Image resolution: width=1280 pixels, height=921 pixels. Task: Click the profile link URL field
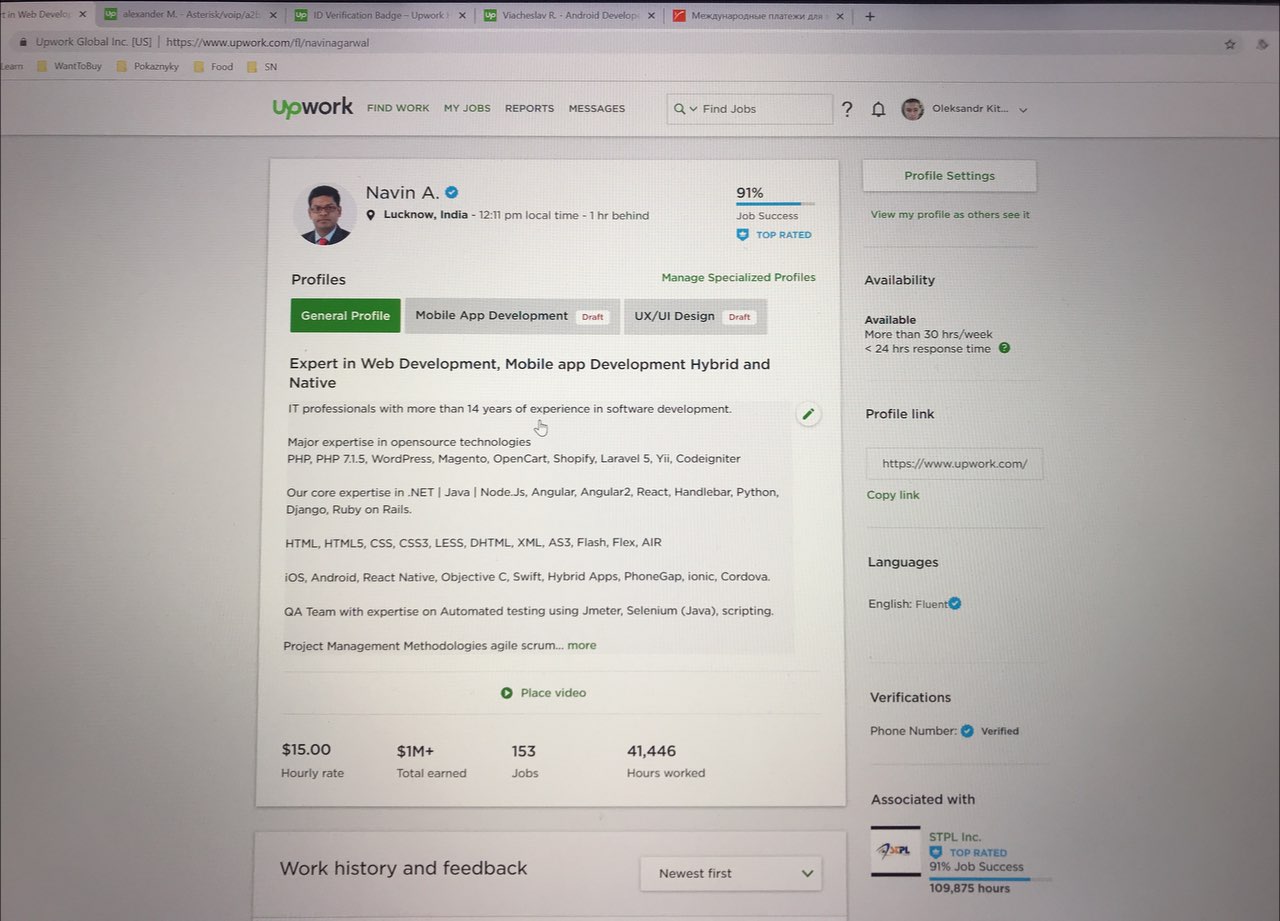[954, 464]
